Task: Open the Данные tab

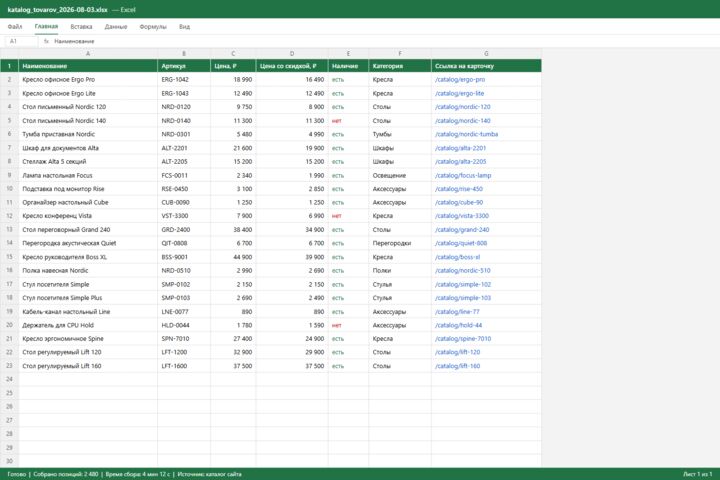Action: point(116,27)
